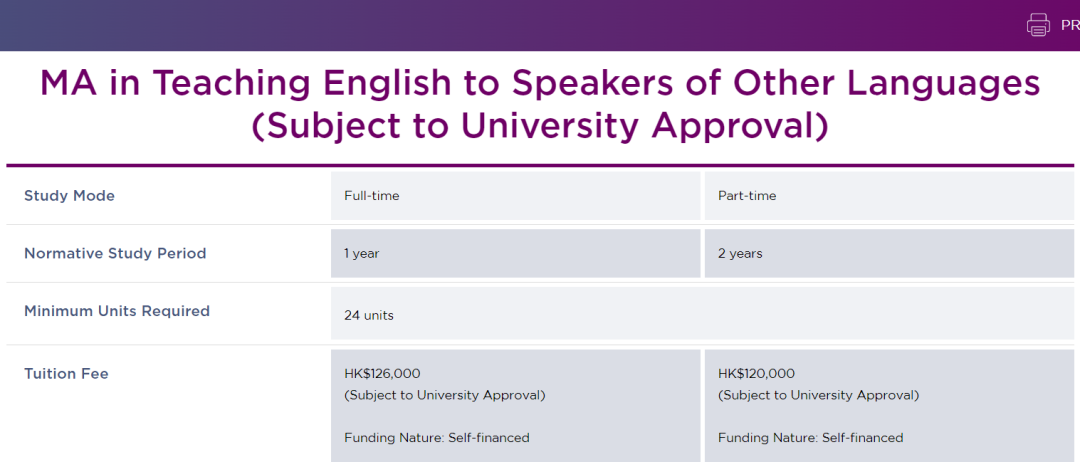
Task: Click the Tuition Fee row label
Action: coord(66,374)
